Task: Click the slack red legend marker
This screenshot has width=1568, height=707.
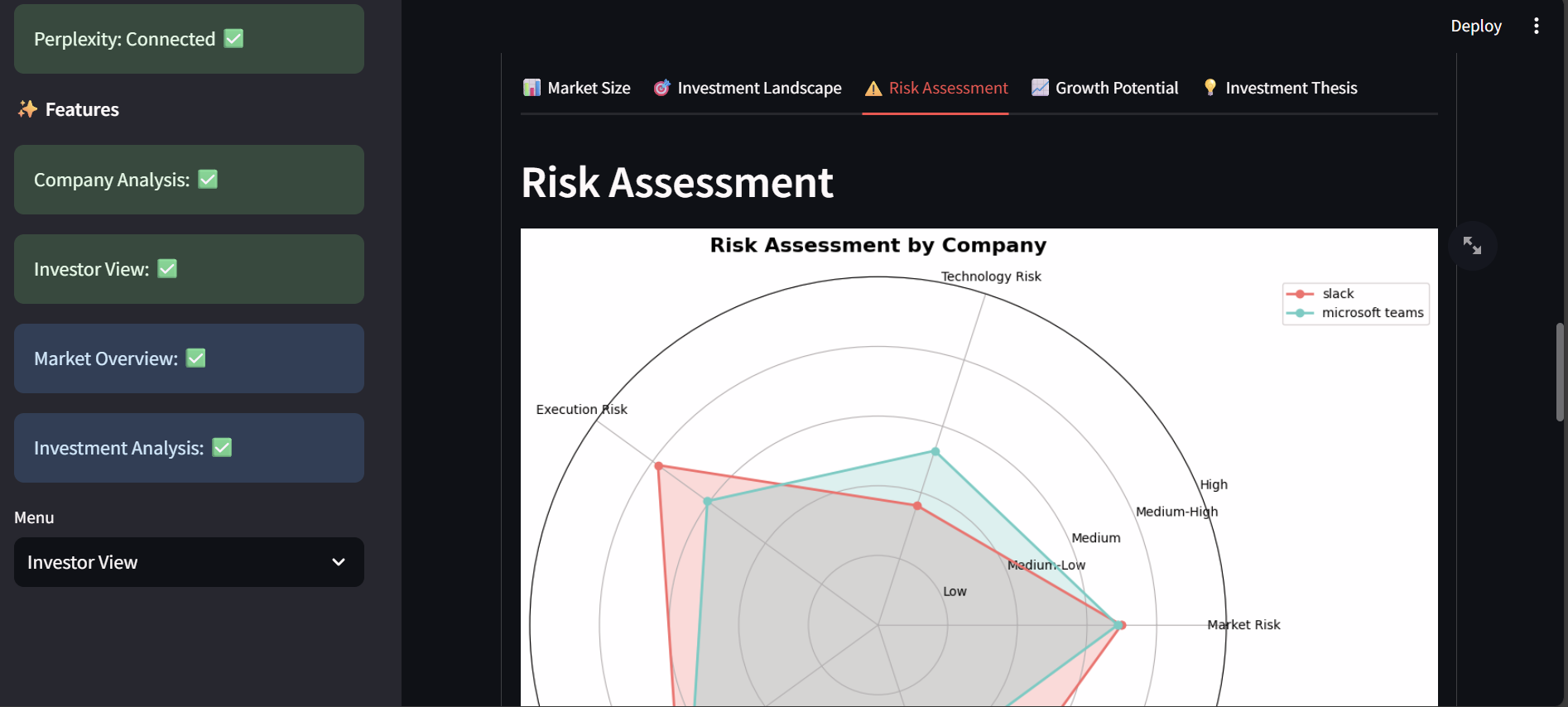Action: (x=1300, y=294)
